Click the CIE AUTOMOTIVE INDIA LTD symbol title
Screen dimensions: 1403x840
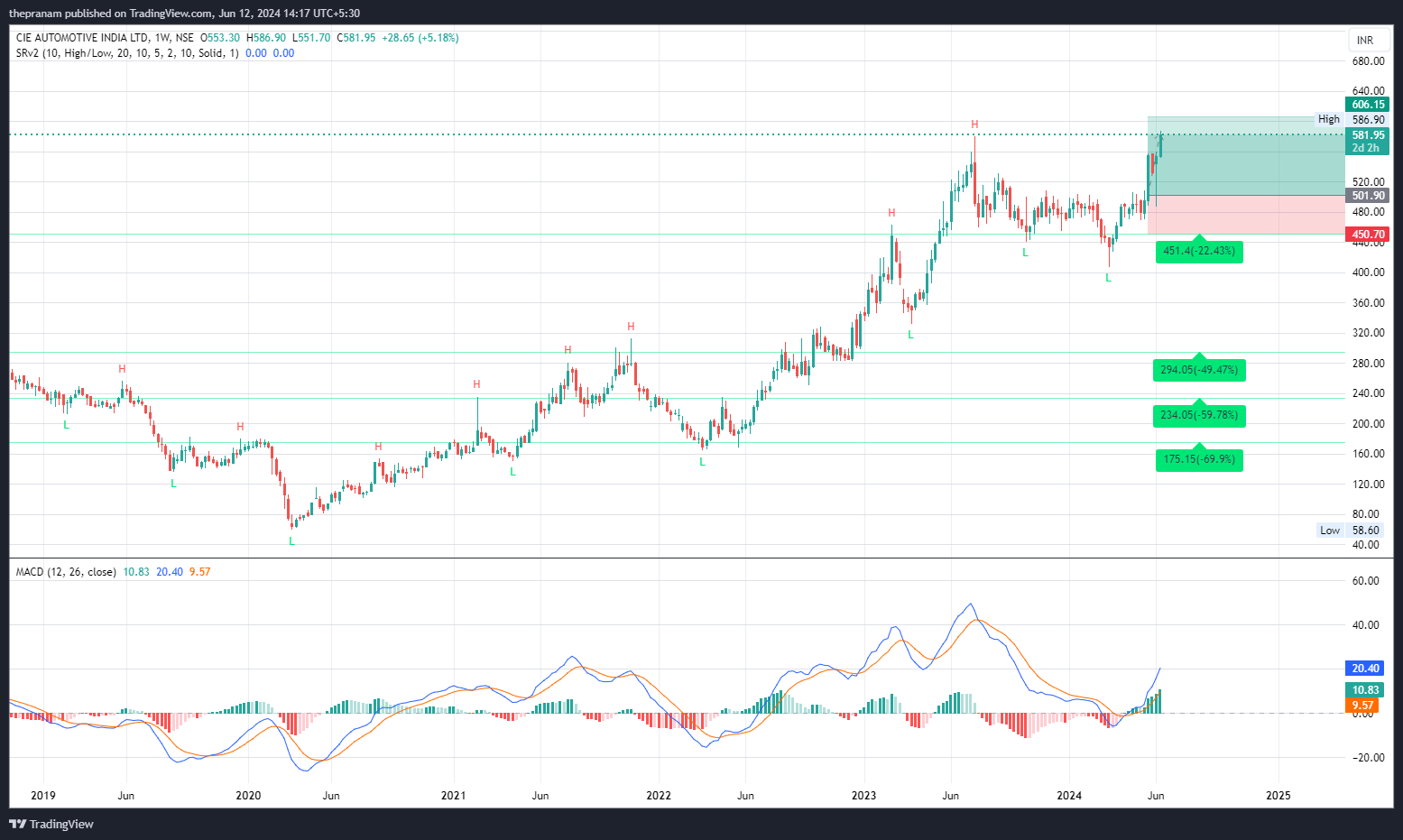82,38
